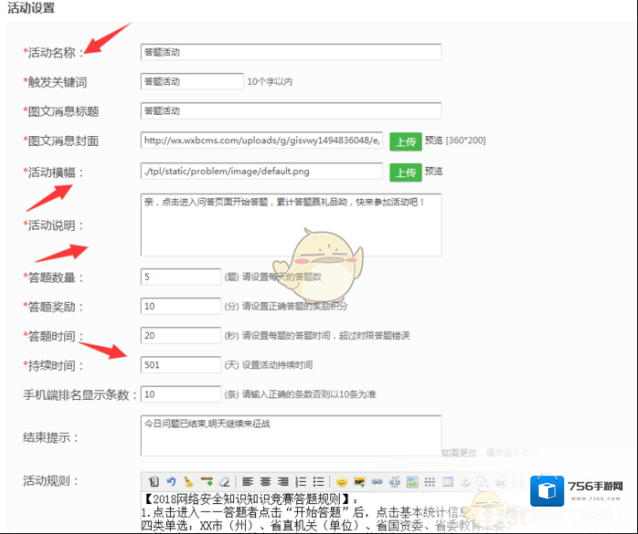The height and width of the screenshot is (534, 638).
Task: Open the smiley emoticon picker
Action: [x=342, y=481]
